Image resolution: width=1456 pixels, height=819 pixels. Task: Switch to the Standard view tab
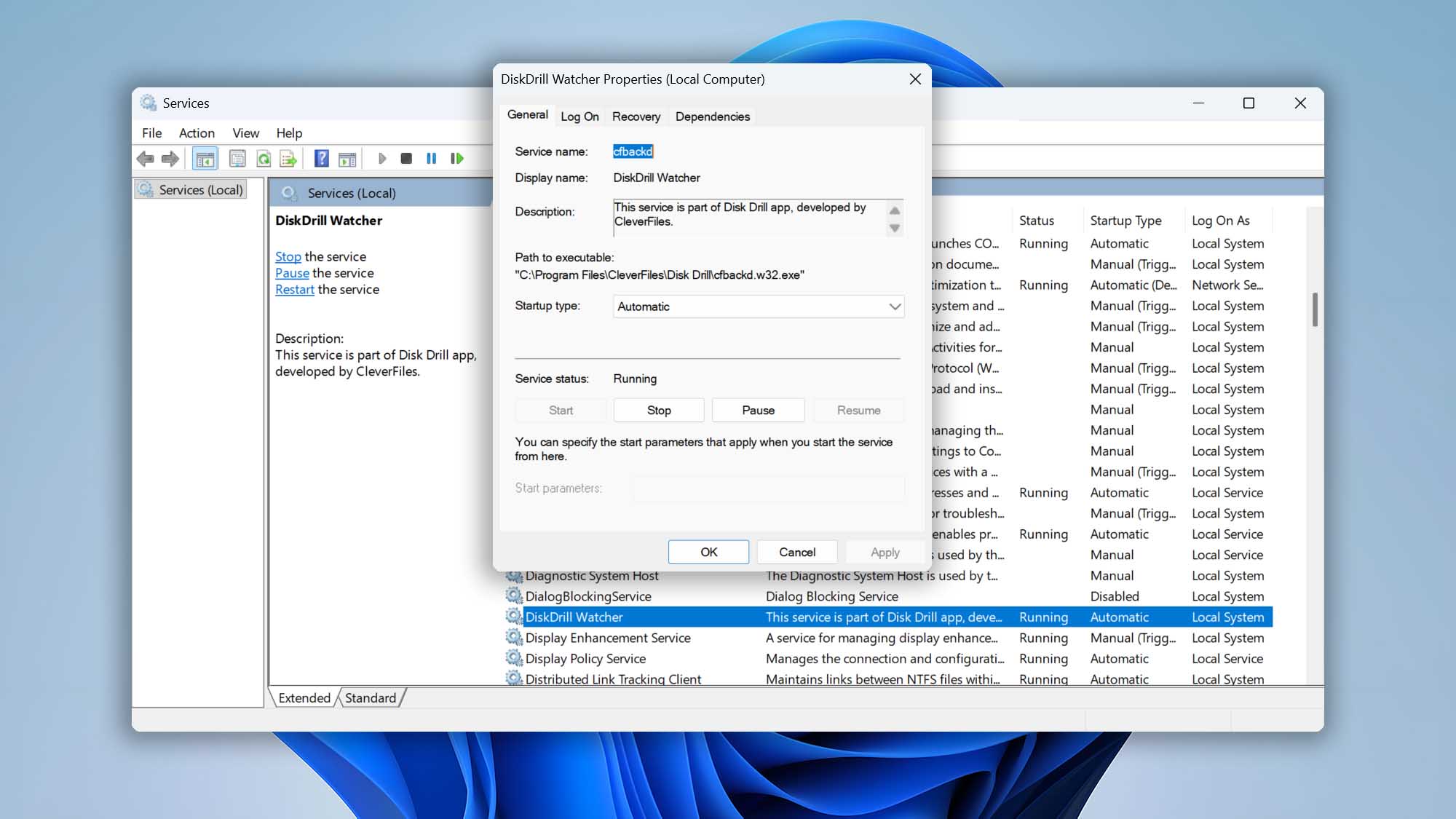click(371, 697)
